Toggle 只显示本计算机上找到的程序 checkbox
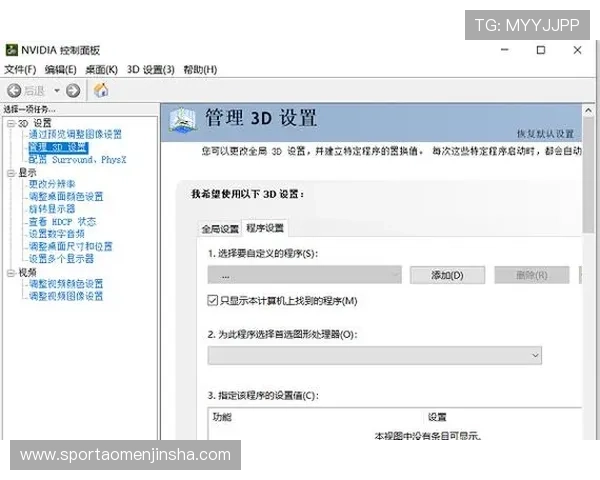 pos(212,300)
